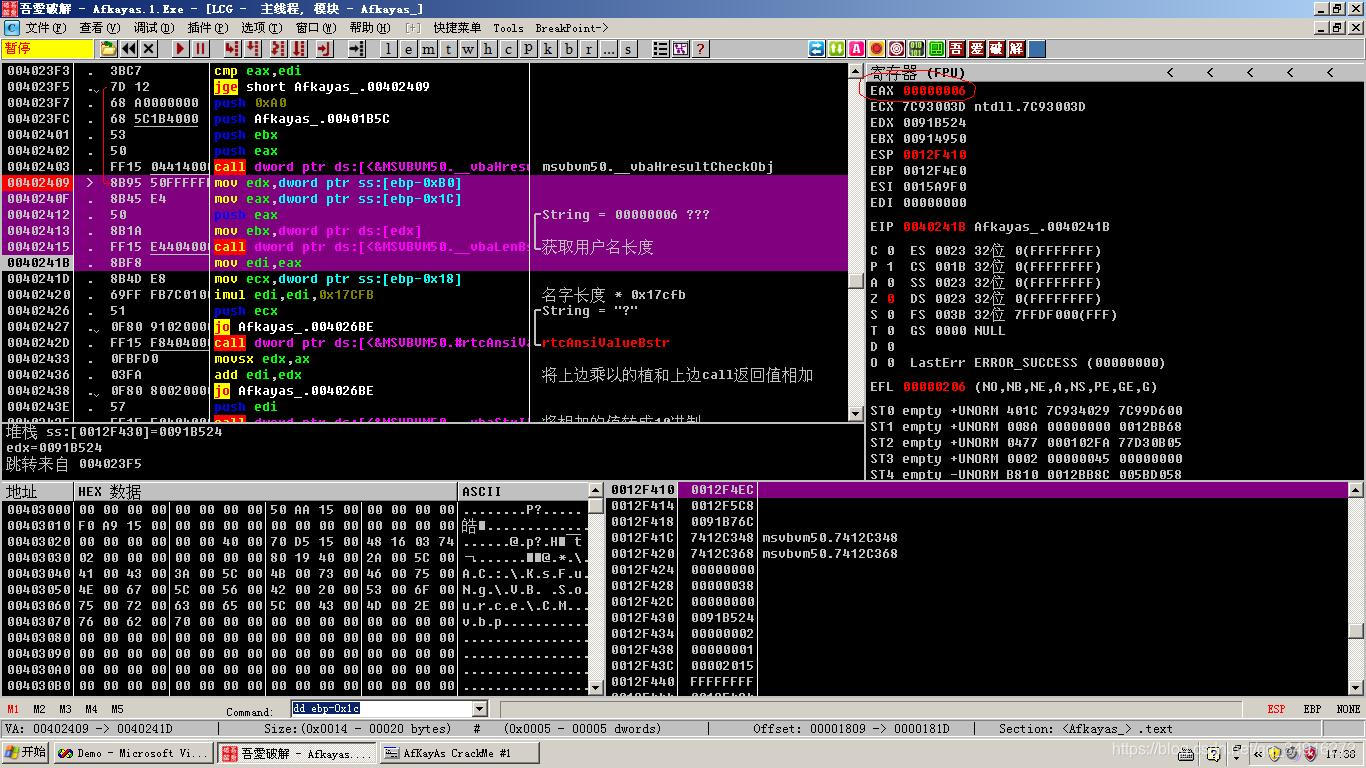This screenshot has width=1366, height=768.
Task: Open CPU window with 'c' button
Action: pos(508,48)
